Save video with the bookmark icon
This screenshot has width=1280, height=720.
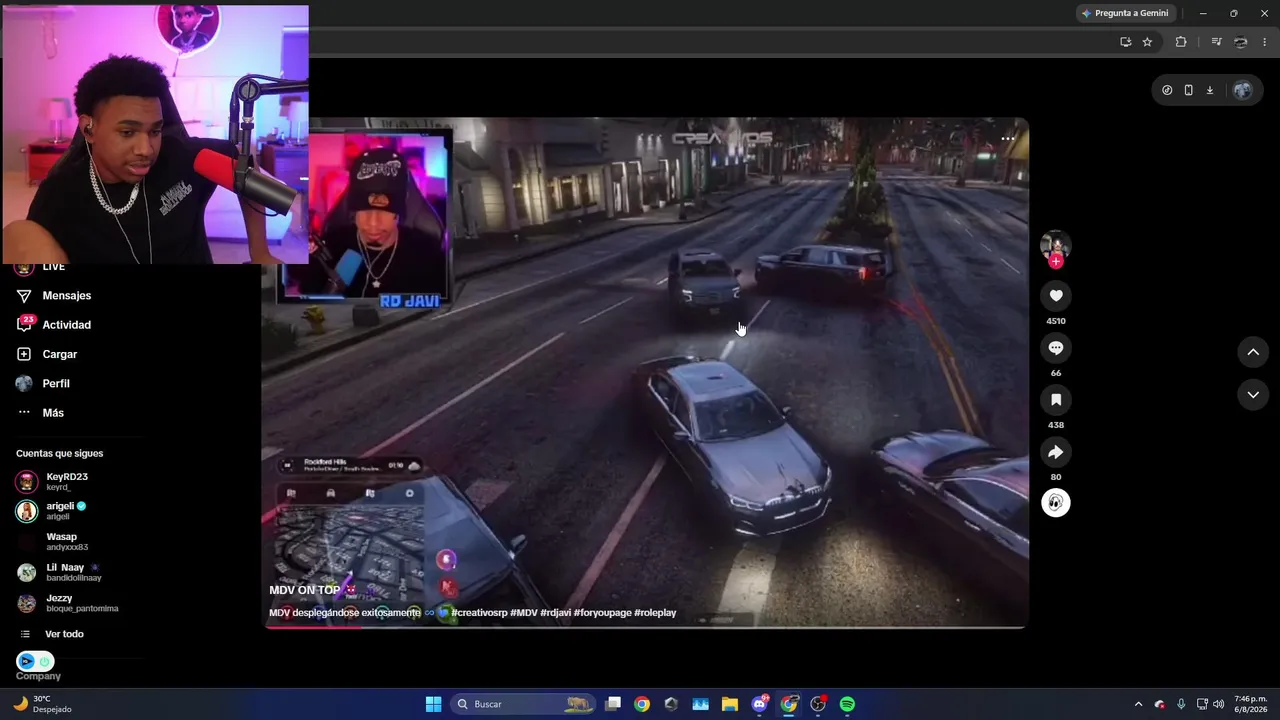[1055, 400]
